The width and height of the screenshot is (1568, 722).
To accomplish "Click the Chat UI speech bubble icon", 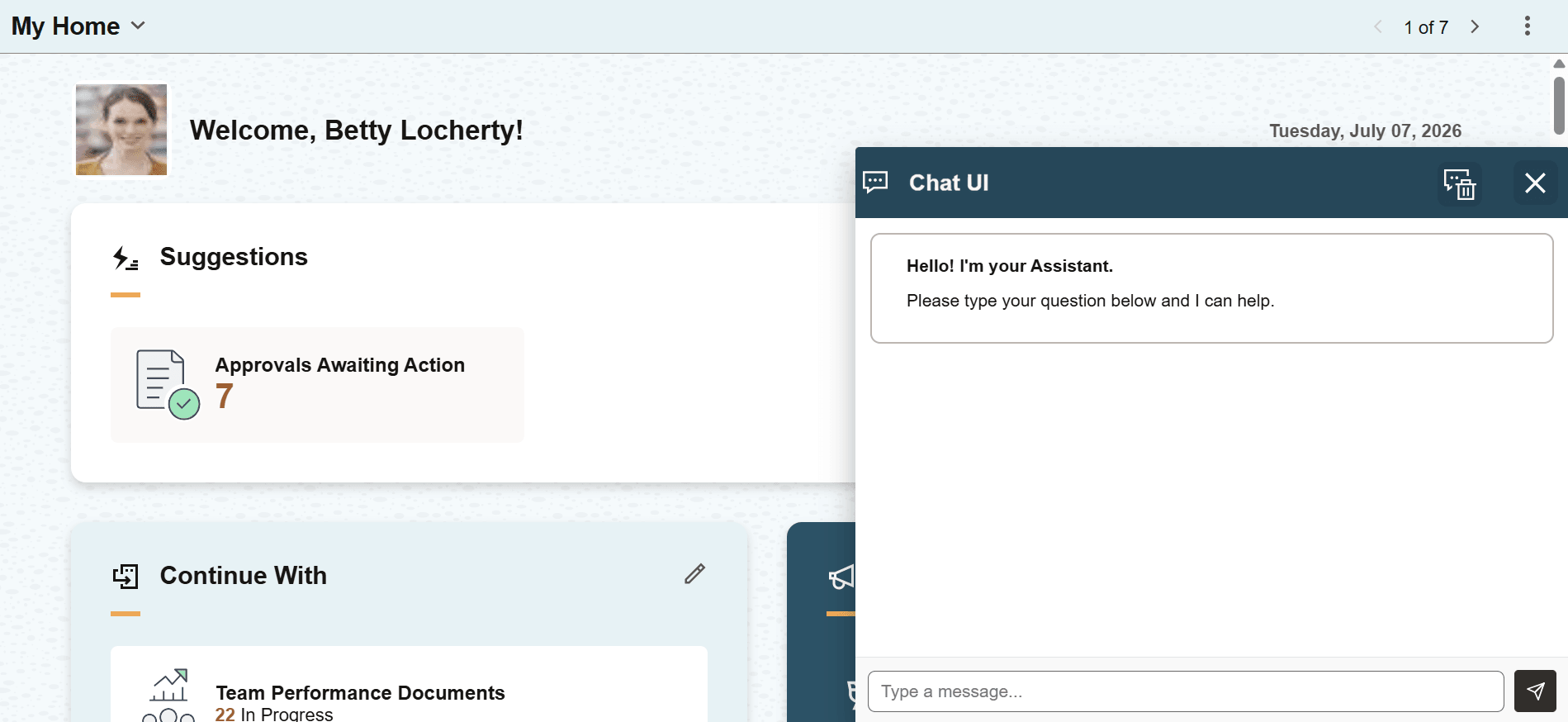I will point(875,182).
